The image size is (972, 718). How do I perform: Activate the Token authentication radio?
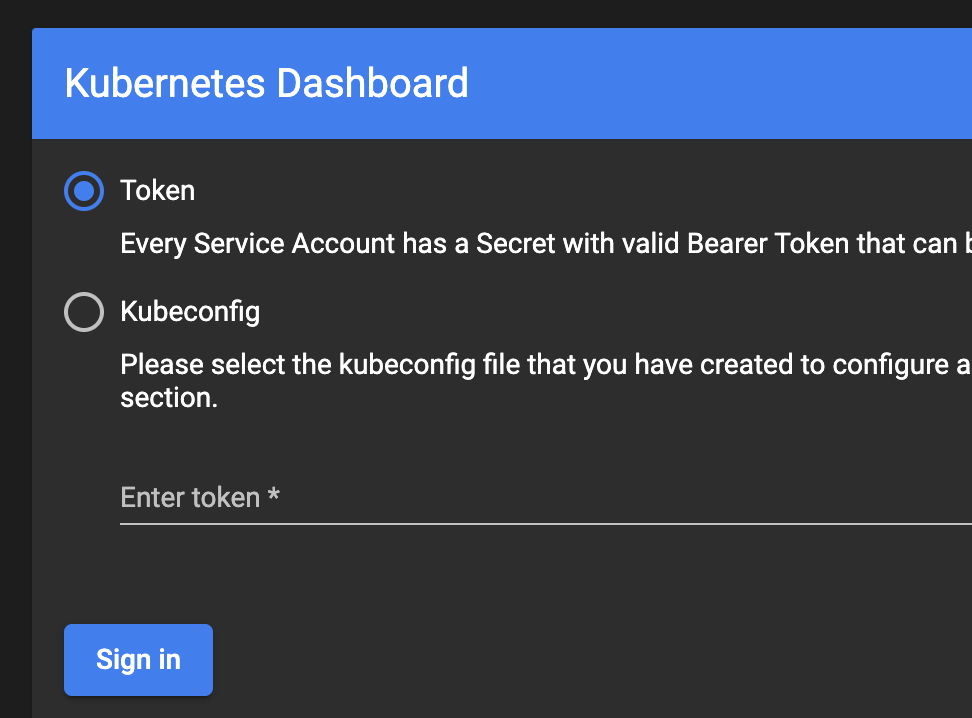coord(83,190)
